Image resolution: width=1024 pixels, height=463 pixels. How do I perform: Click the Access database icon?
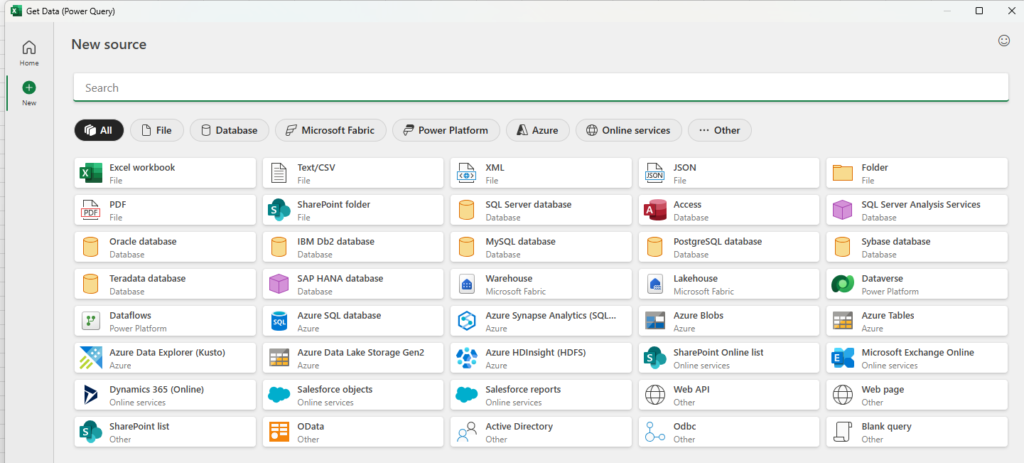(x=654, y=210)
